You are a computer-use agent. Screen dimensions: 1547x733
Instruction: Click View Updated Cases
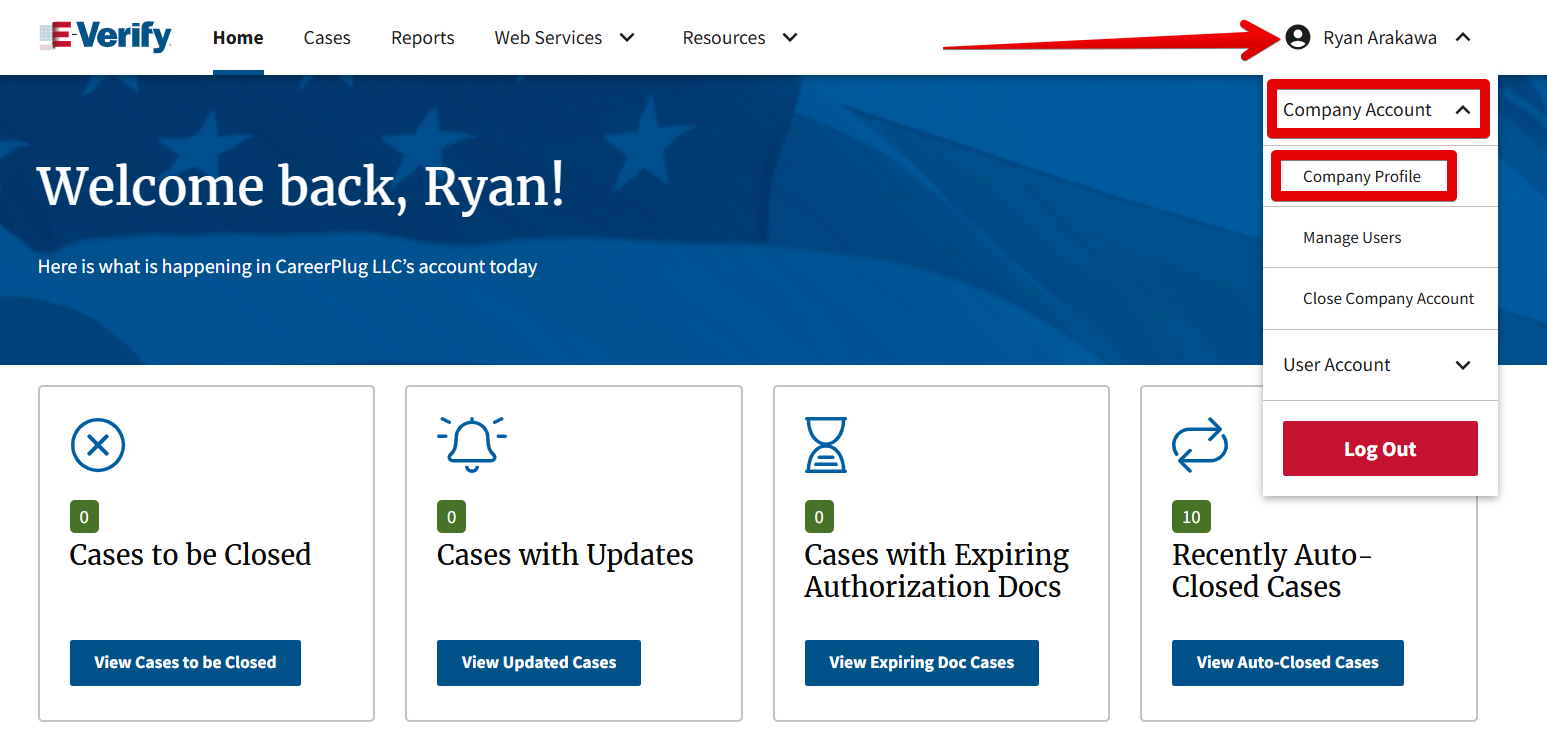538,662
